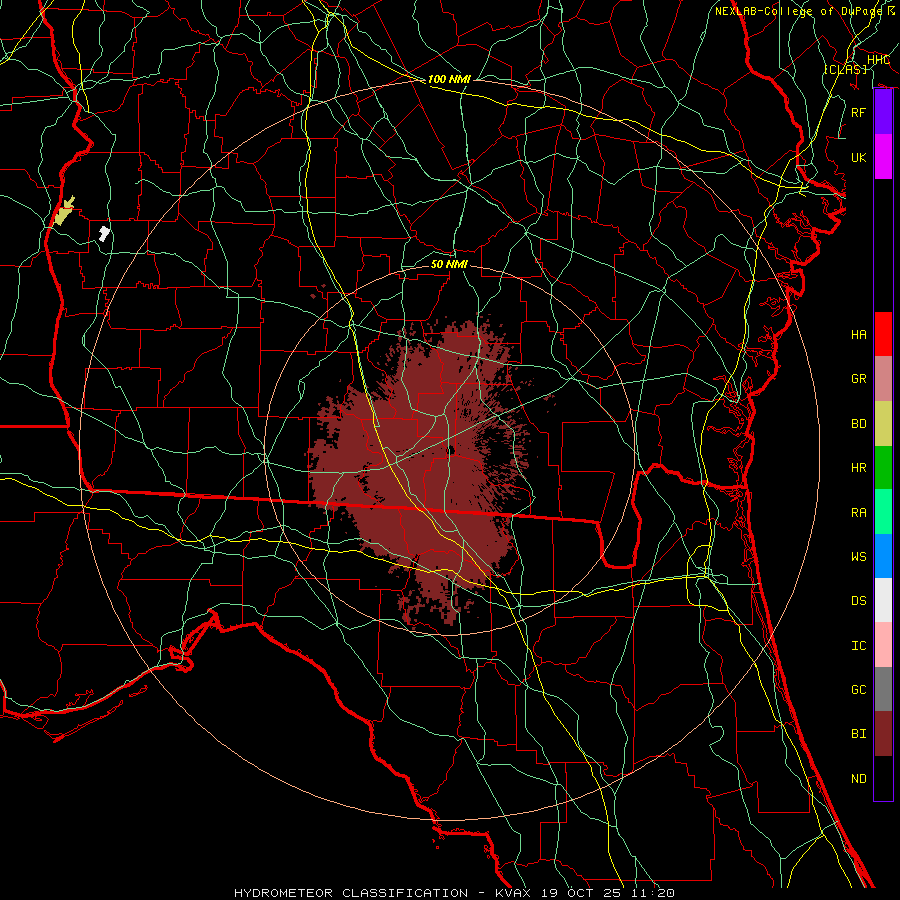Click the HA legend label

[858, 334]
